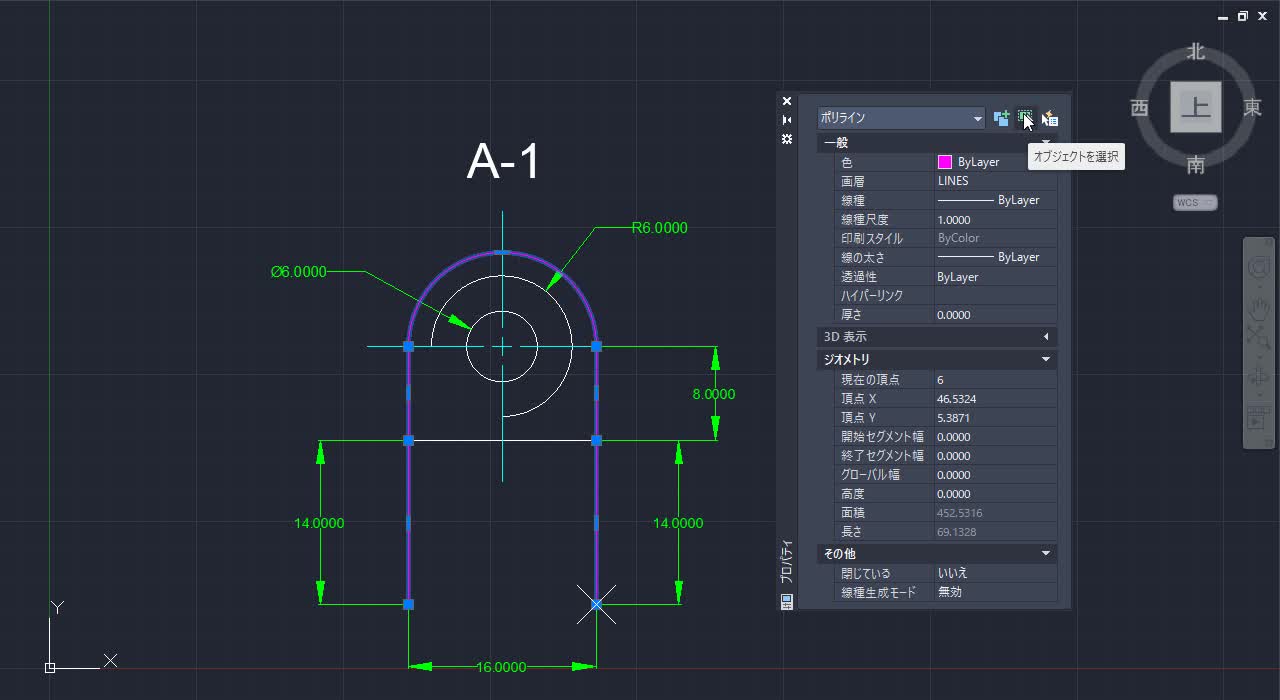Launch the Full Navigation Wheel icon
Viewport: 1280px width, 700px height.
click(1258, 268)
